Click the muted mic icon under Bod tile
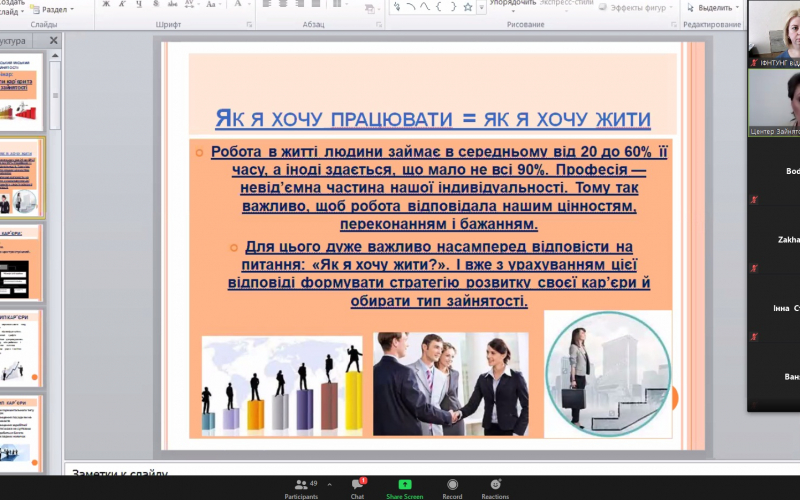 pyautogui.click(x=754, y=199)
